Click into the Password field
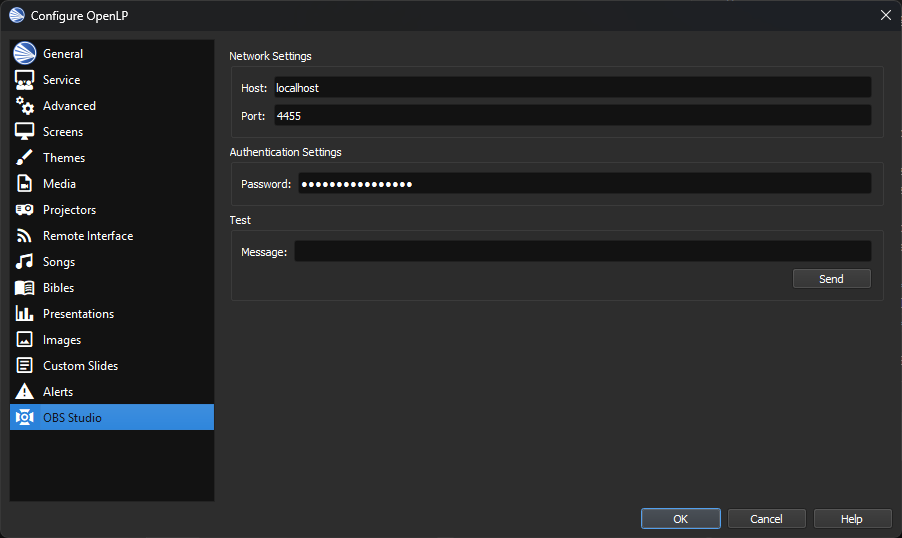This screenshot has height=538, width=902. (584, 184)
